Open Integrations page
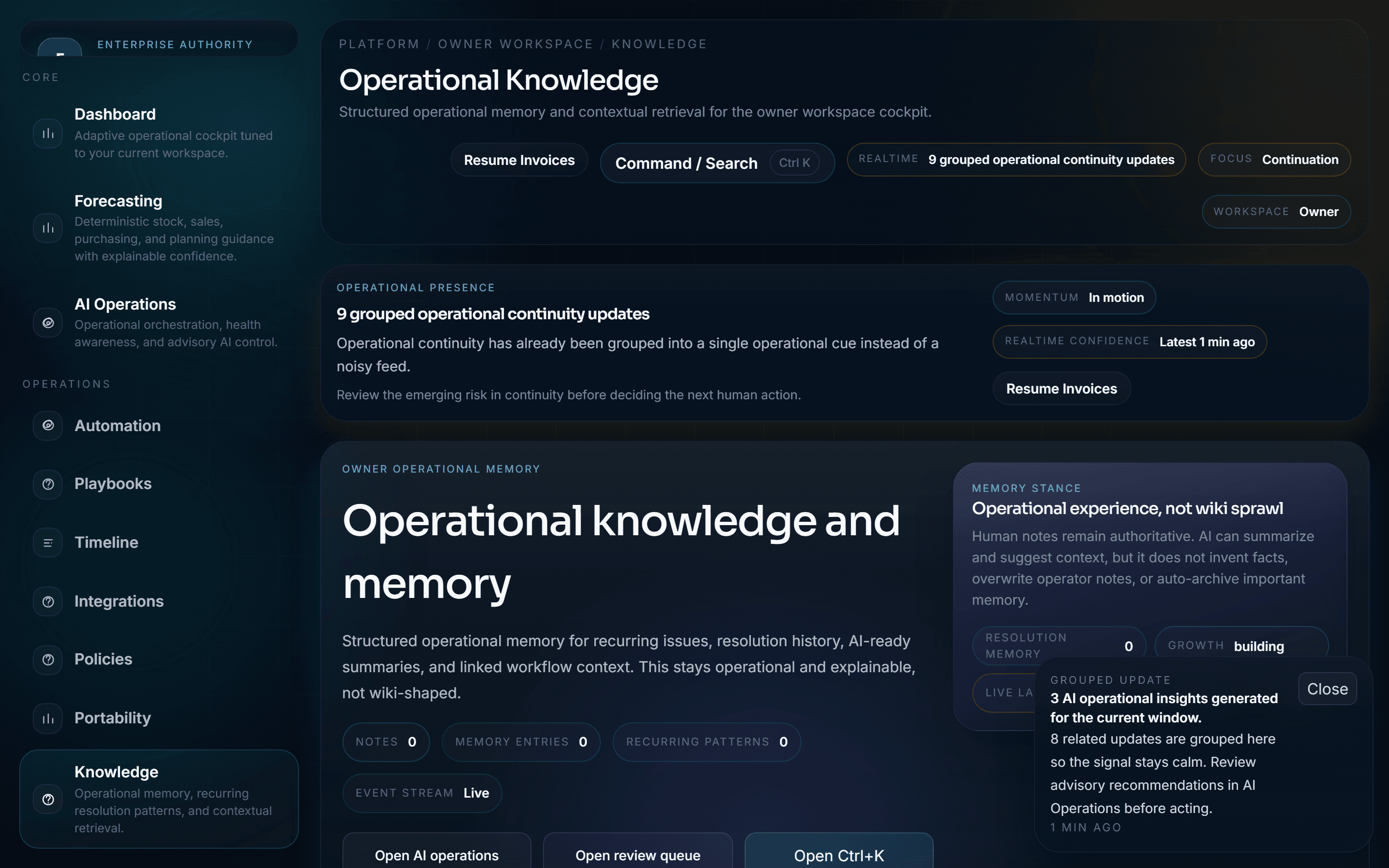This screenshot has width=1389, height=868. point(159,601)
